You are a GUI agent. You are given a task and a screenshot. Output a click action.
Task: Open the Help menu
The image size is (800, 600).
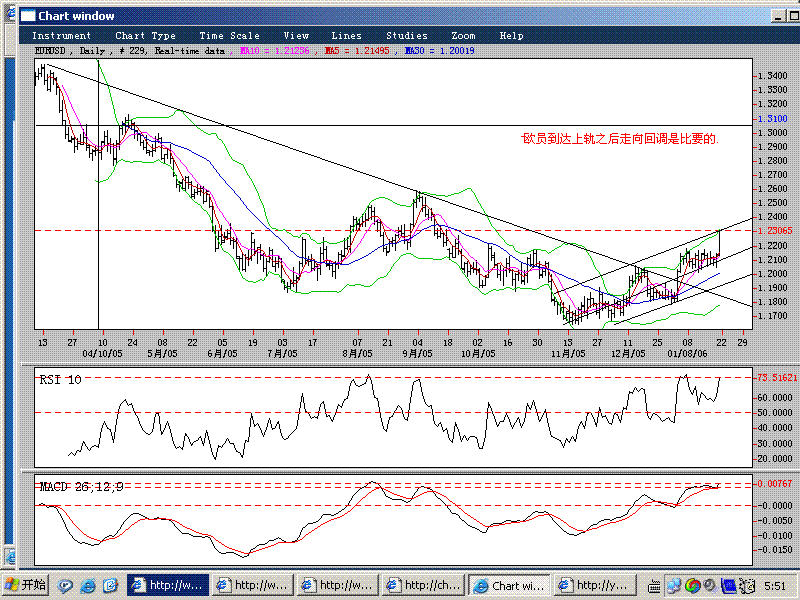[511, 36]
